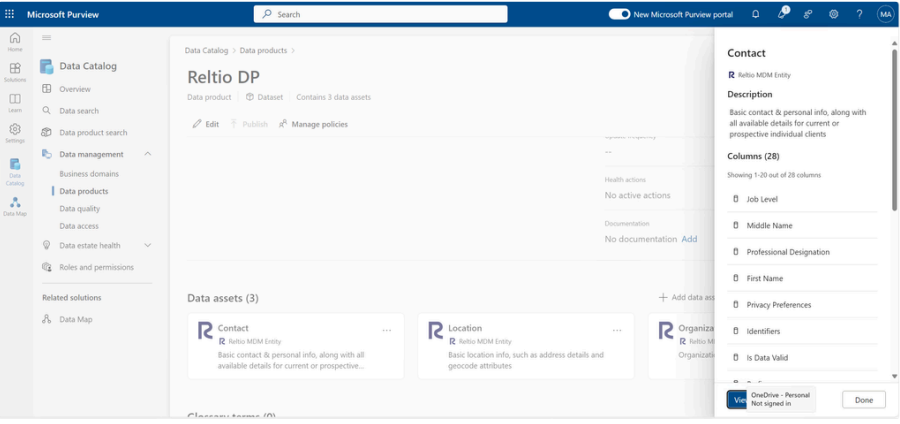Open the Home icon in left rail
Image resolution: width=900 pixels, height=424 pixels.
15,42
